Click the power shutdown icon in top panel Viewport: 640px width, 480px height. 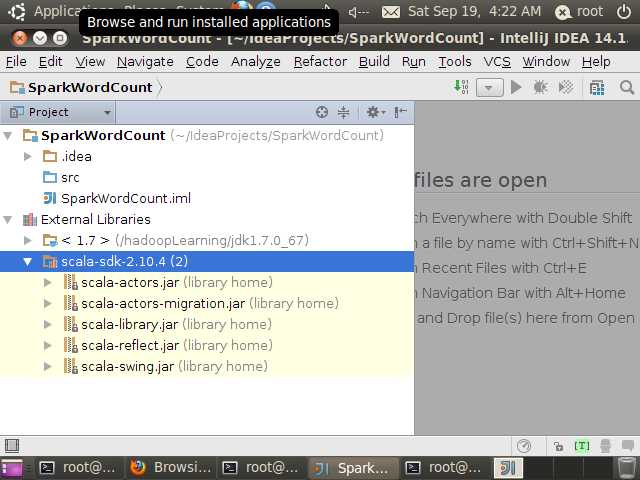[624, 12]
